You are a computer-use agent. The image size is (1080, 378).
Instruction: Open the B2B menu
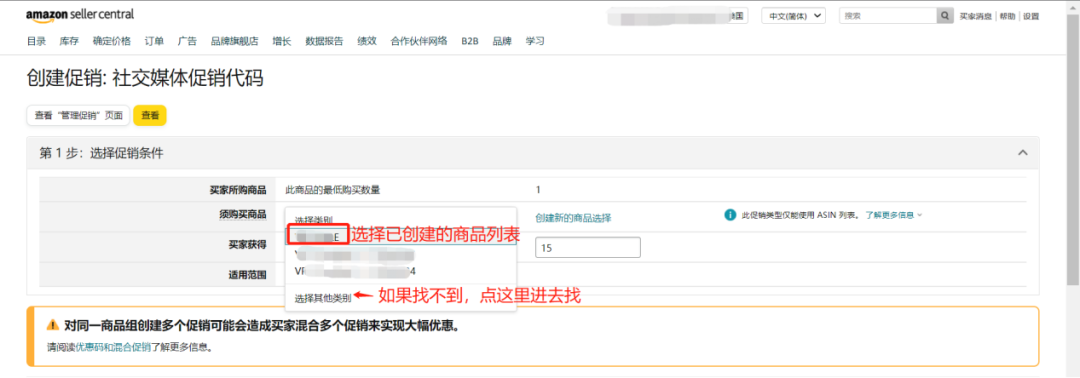[x=470, y=41]
